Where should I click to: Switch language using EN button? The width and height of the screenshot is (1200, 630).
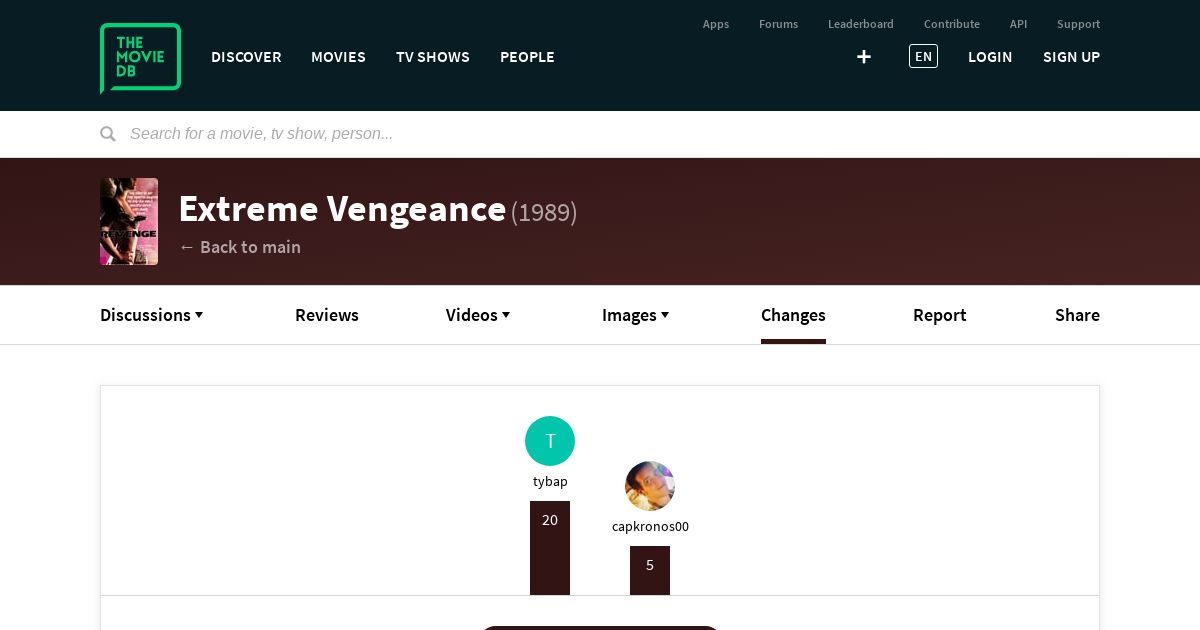(923, 57)
